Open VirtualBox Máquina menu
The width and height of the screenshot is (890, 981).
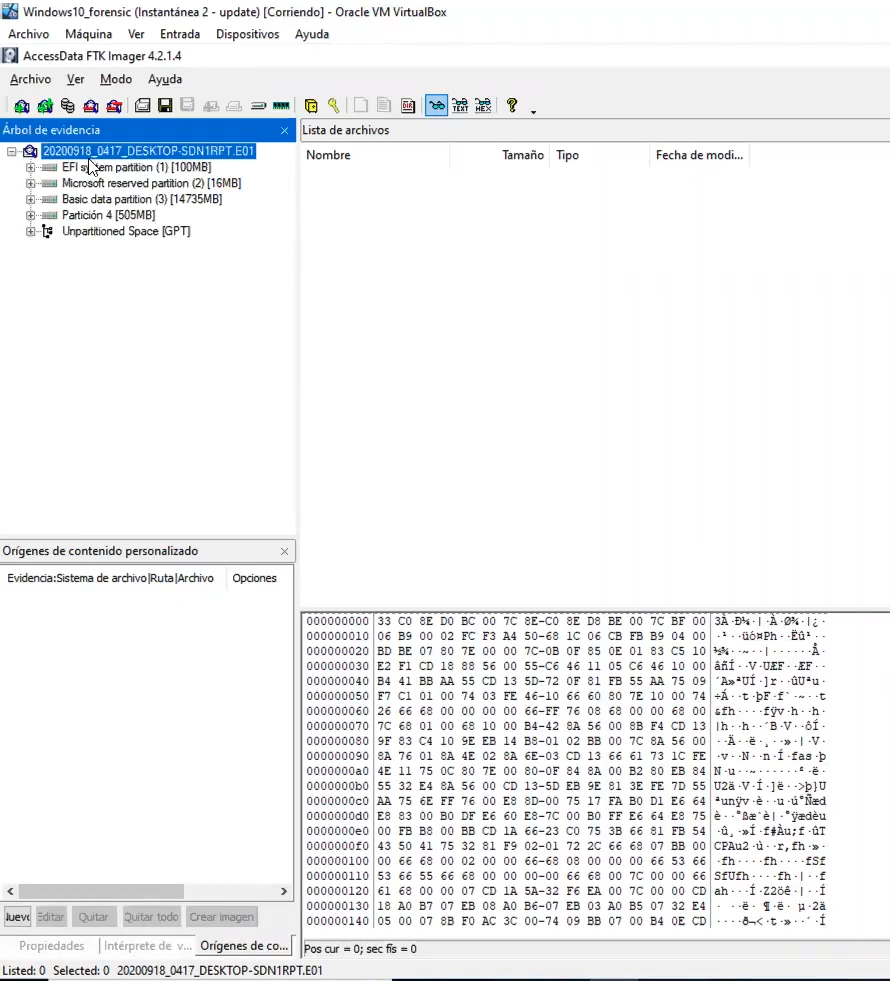(89, 34)
